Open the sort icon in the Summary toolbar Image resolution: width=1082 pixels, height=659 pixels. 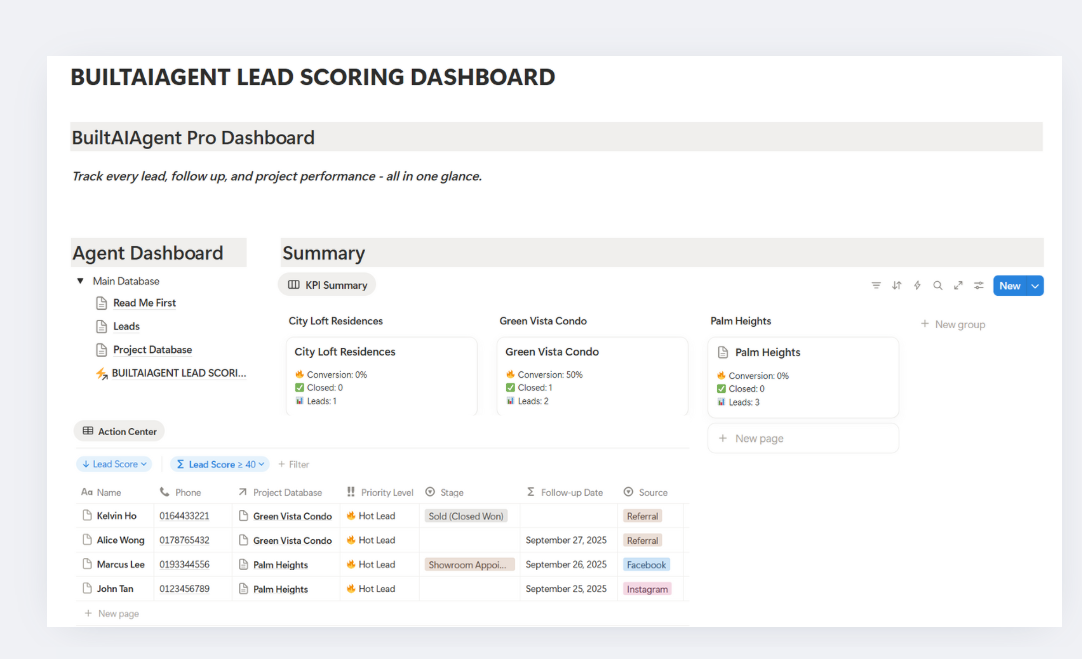point(897,285)
